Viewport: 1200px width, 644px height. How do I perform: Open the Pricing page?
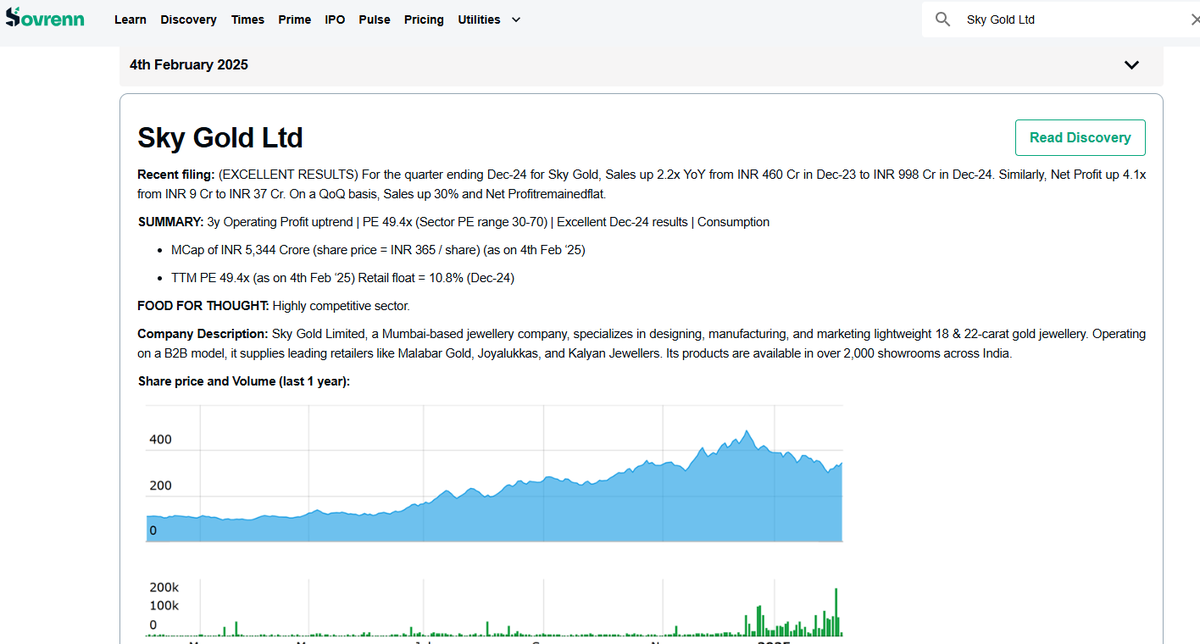tap(424, 20)
